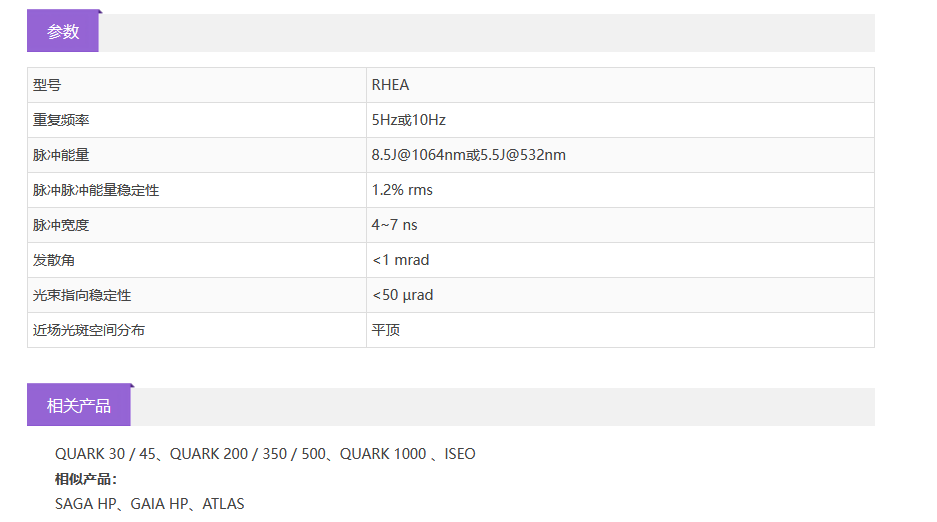Select the 相似产品 heading text
Image resolution: width=937 pixels, height=522 pixels.
click(x=86, y=479)
